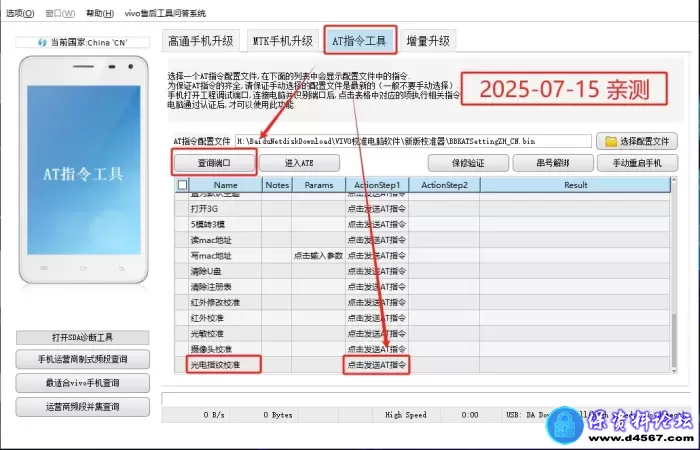Image resolution: width=700 pixels, height=450 pixels.
Task: Click the 进入ATE button
Action: (x=299, y=163)
